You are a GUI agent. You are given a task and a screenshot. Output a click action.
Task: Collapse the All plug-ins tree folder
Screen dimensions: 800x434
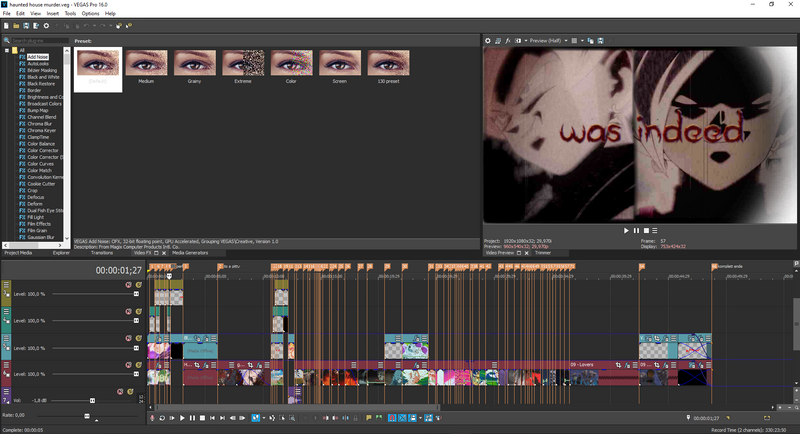click(9, 50)
